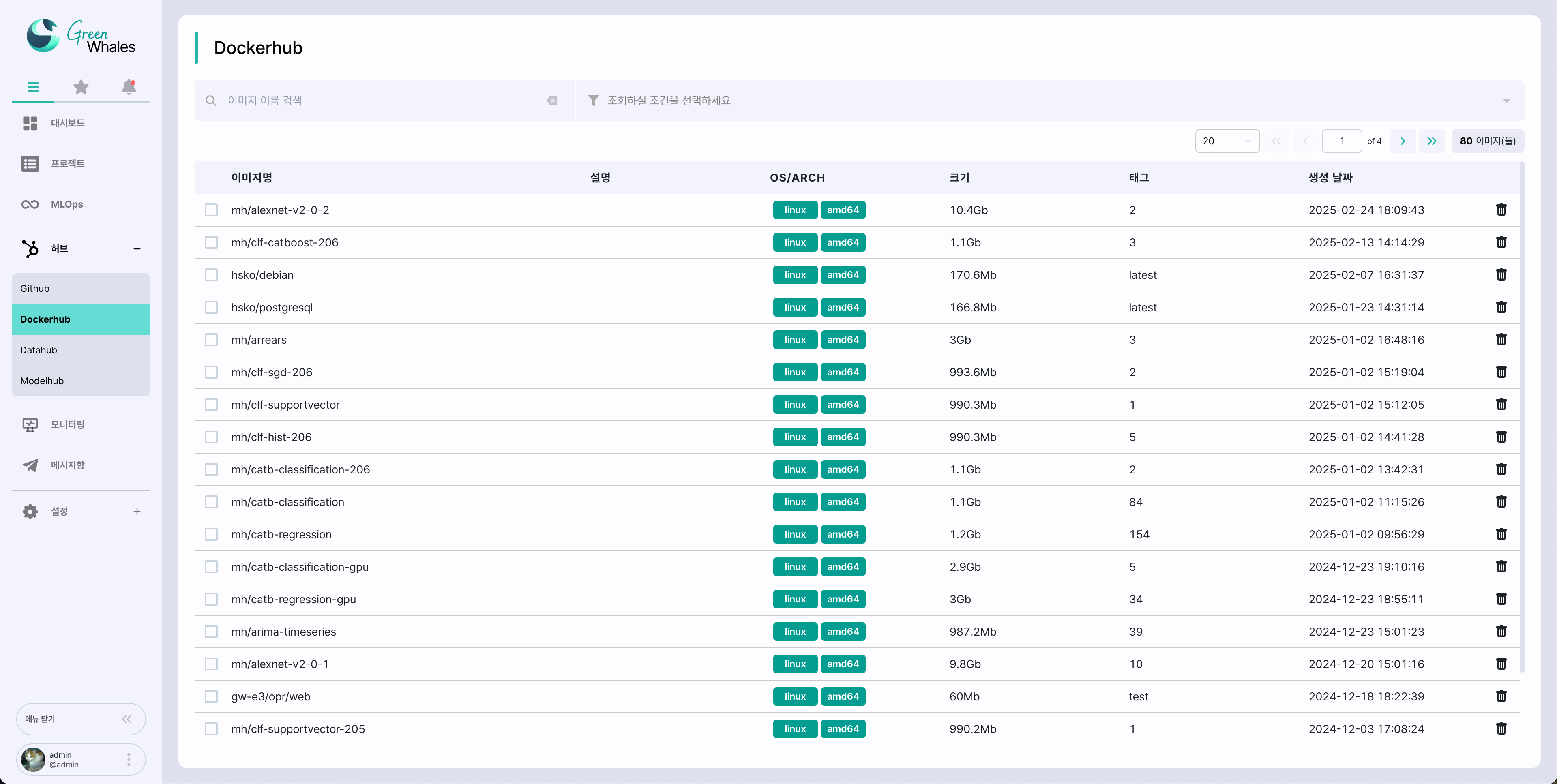
Task: Click the settings gear icon
Action: click(x=30, y=512)
